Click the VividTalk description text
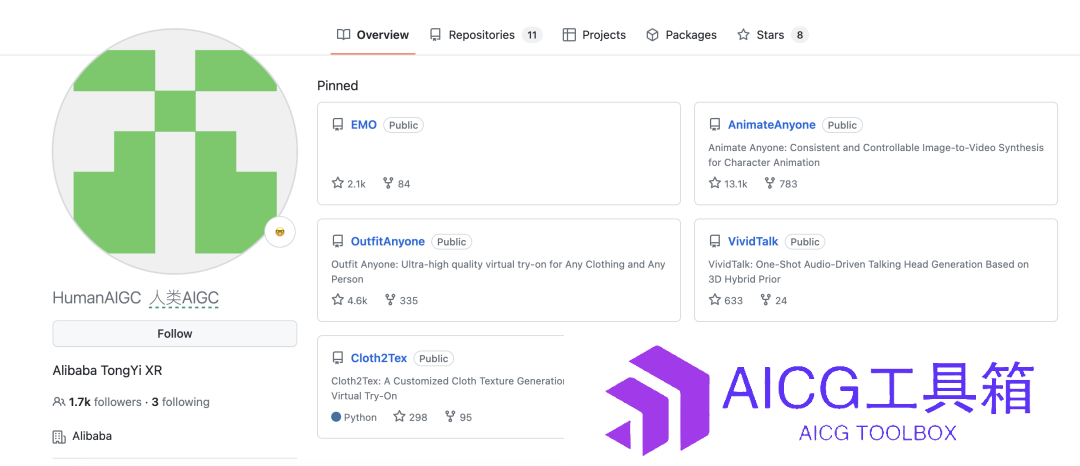The image size is (1080, 466). point(869,272)
